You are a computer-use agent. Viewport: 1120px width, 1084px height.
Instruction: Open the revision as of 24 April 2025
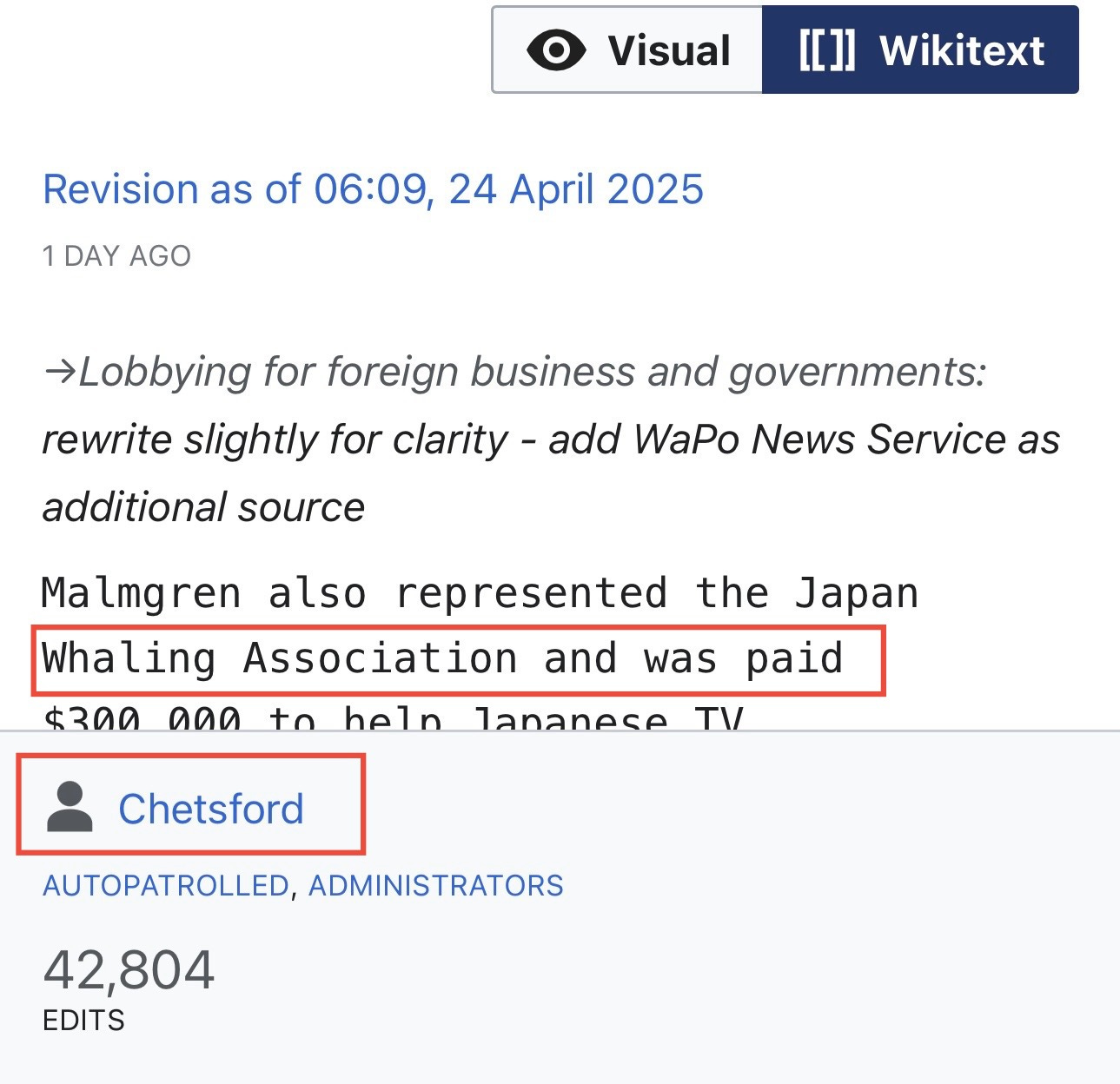pyautogui.click(x=373, y=189)
